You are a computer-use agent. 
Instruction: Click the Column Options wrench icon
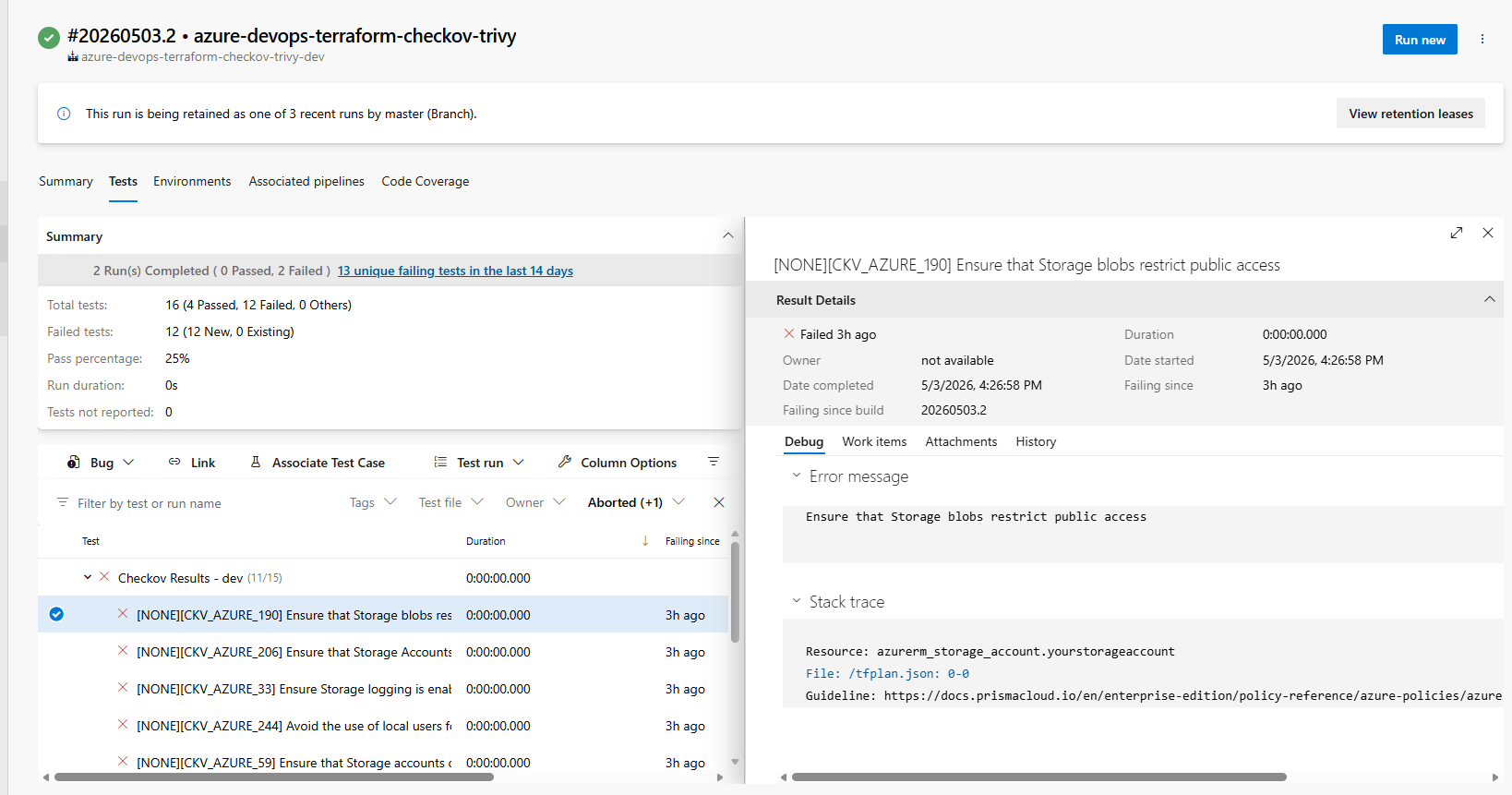(565, 462)
